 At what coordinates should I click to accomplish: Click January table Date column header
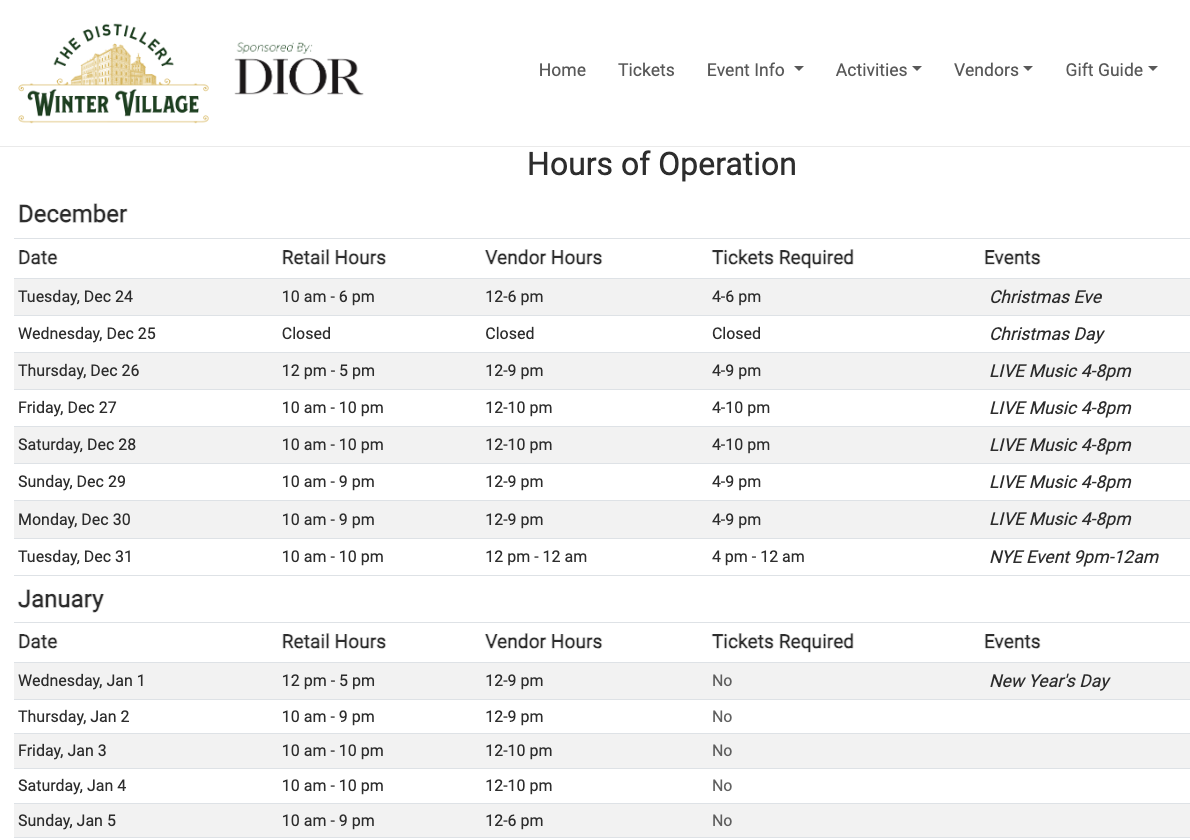pos(38,642)
